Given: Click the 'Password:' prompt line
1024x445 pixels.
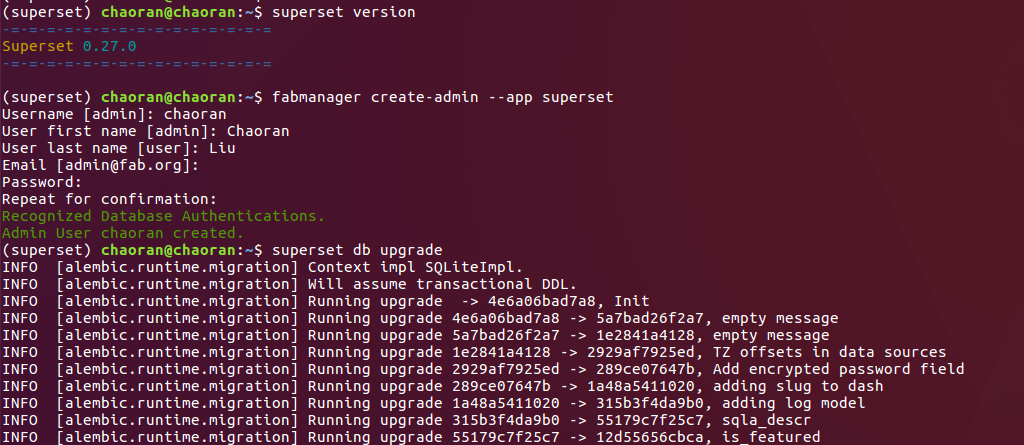Looking at the screenshot, I should [42, 182].
